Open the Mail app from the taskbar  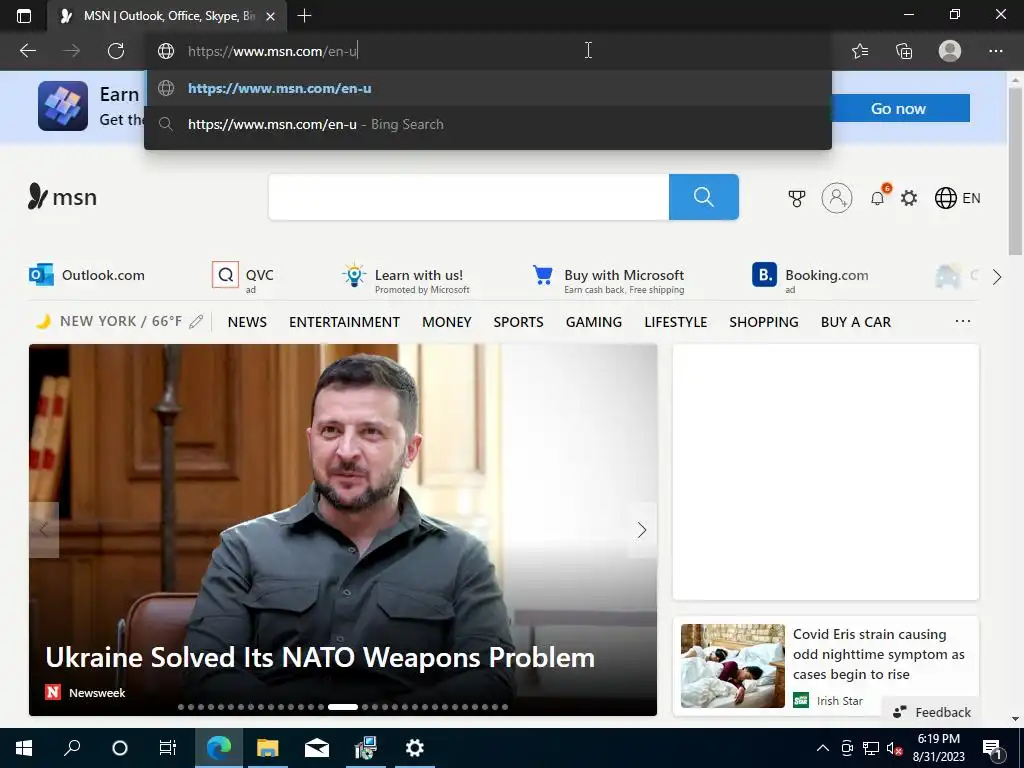point(317,748)
